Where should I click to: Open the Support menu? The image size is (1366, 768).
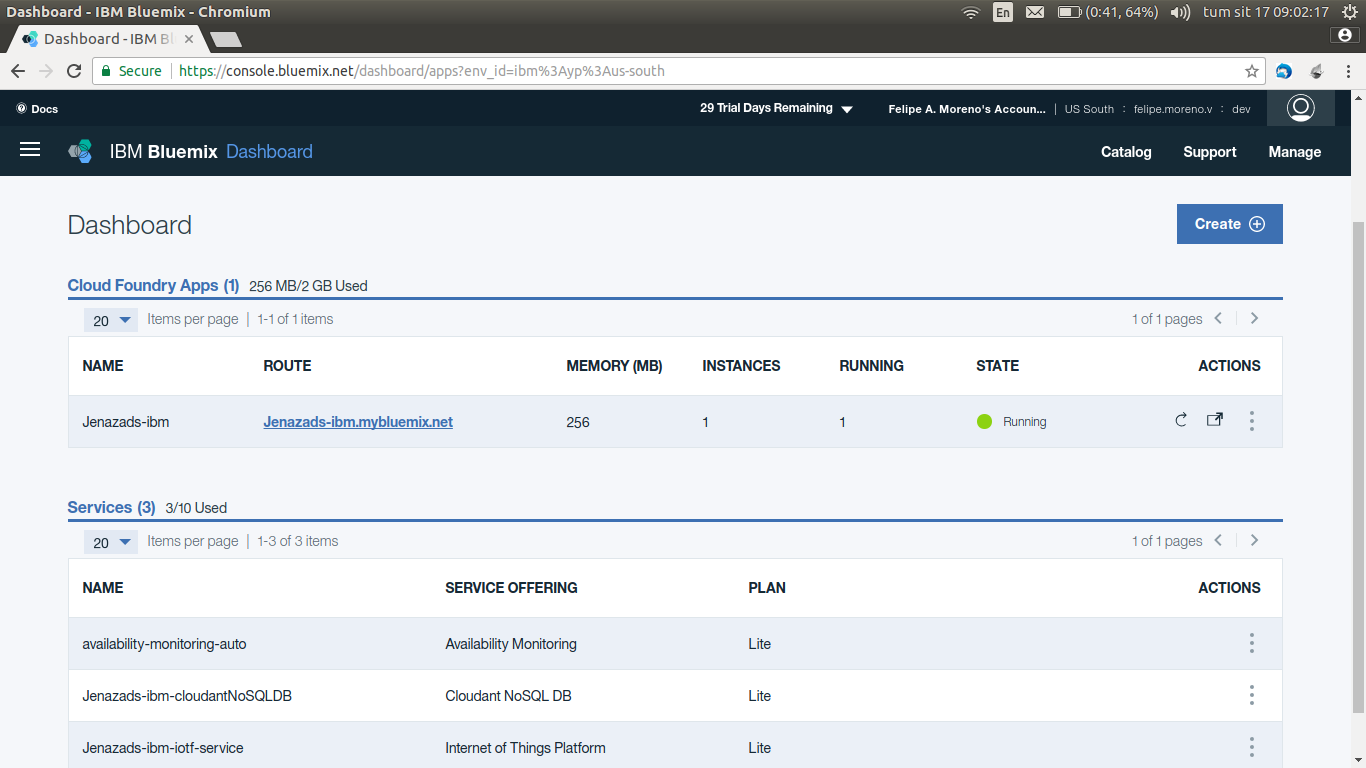1210,152
